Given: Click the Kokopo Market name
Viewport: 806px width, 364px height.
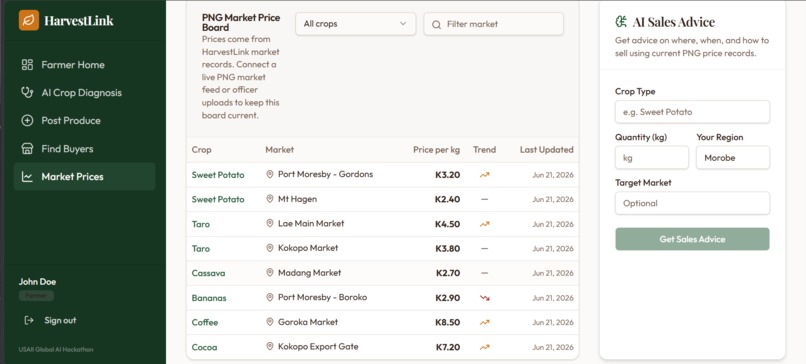Looking at the screenshot, I should (308, 248).
